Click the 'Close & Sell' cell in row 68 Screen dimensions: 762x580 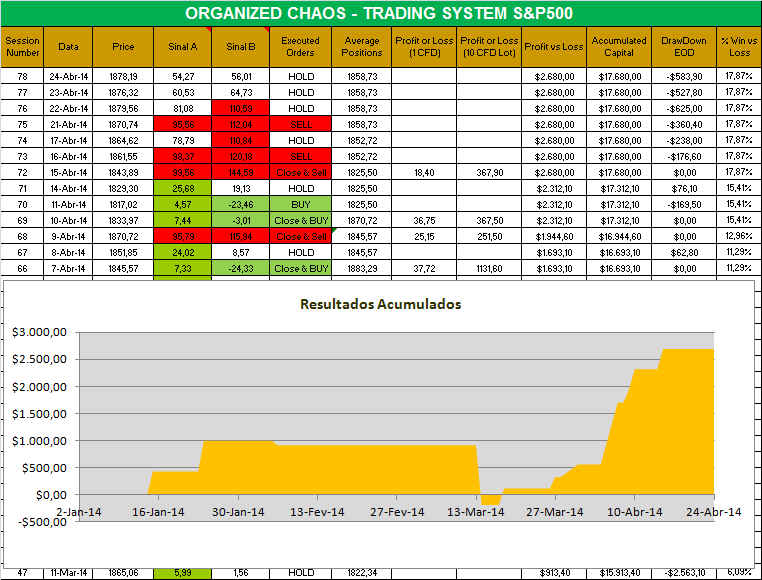pyautogui.click(x=300, y=237)
